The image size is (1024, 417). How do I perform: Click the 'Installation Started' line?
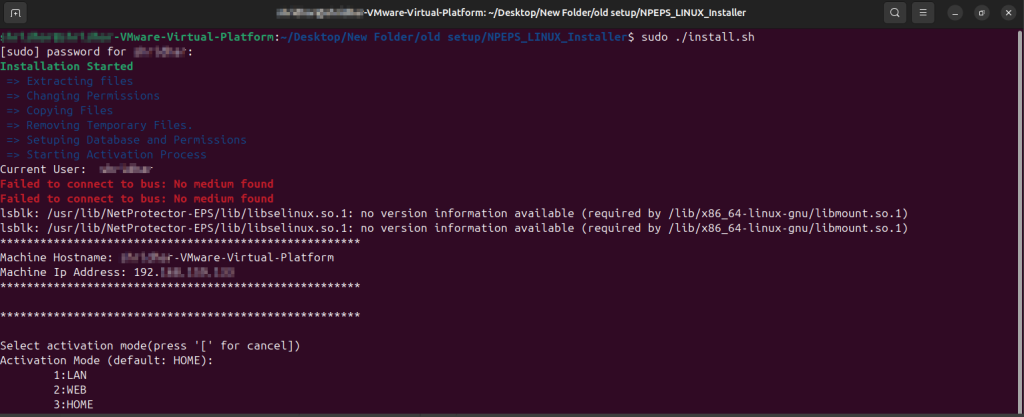coord(67,66)
